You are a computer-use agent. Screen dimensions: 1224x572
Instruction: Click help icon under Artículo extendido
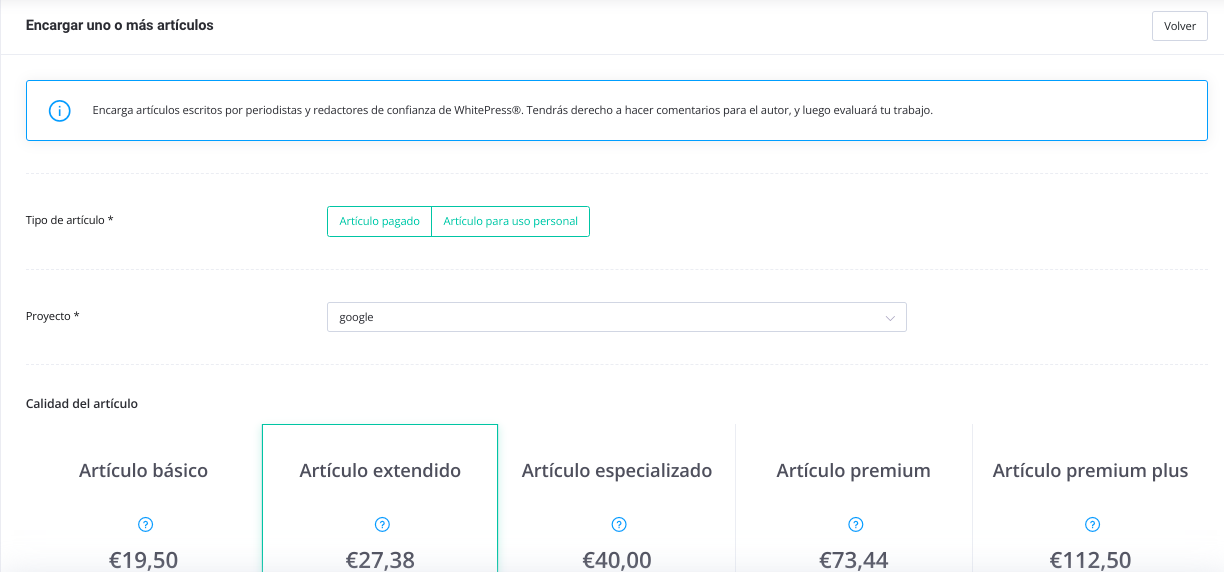click(382, 524)
